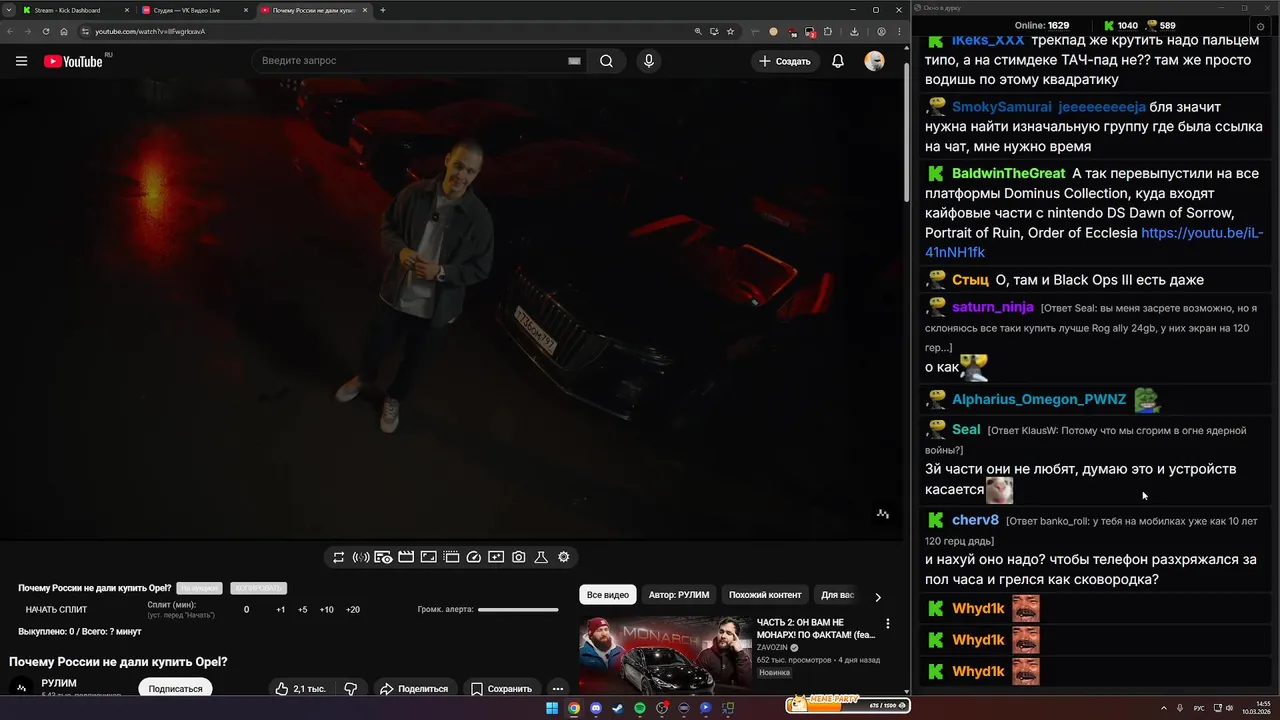The width and height of the screenshot is (1280, 720).
Task: Adjust the Громк. алерта volume slider
Action: point(518,609)
